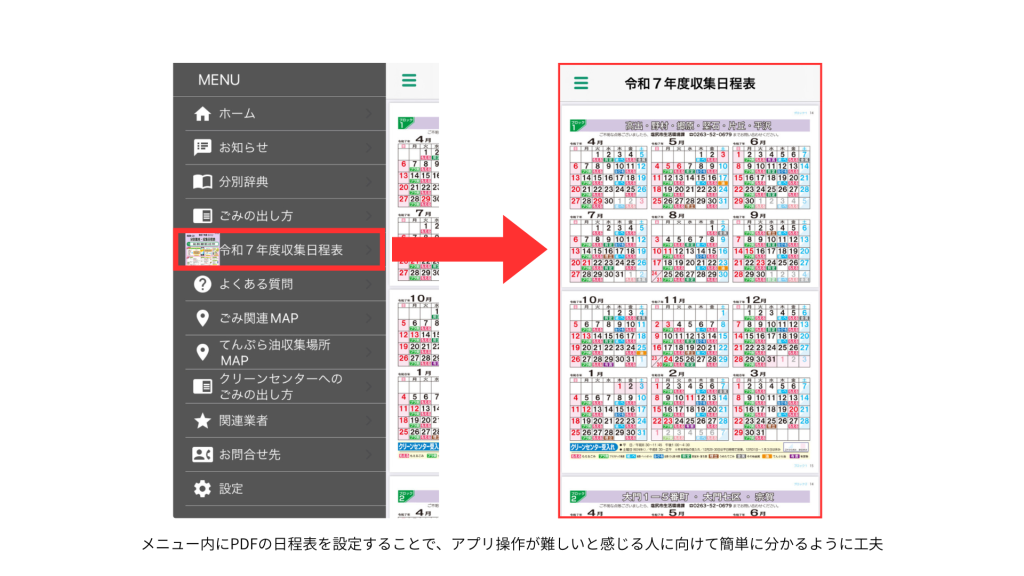Click the クリーンセンターへのごみの出し方 page icon
The image size is (1024, 576).
(x=202, y=387)
